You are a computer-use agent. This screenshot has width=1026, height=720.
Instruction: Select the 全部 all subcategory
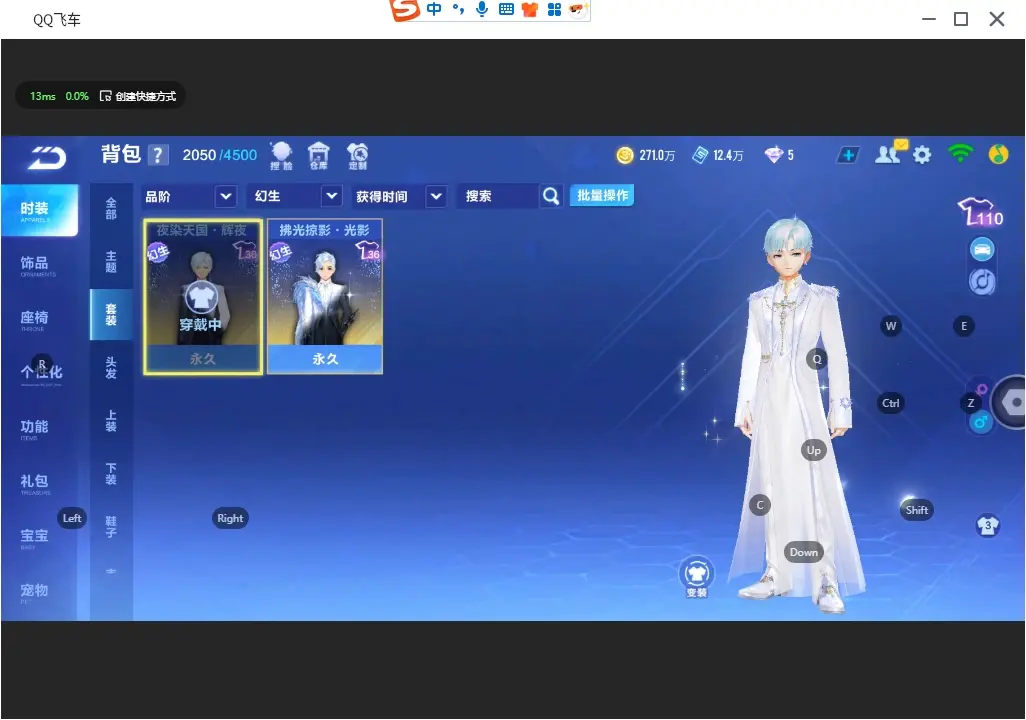pyautogui.click(x=111, y=208)
